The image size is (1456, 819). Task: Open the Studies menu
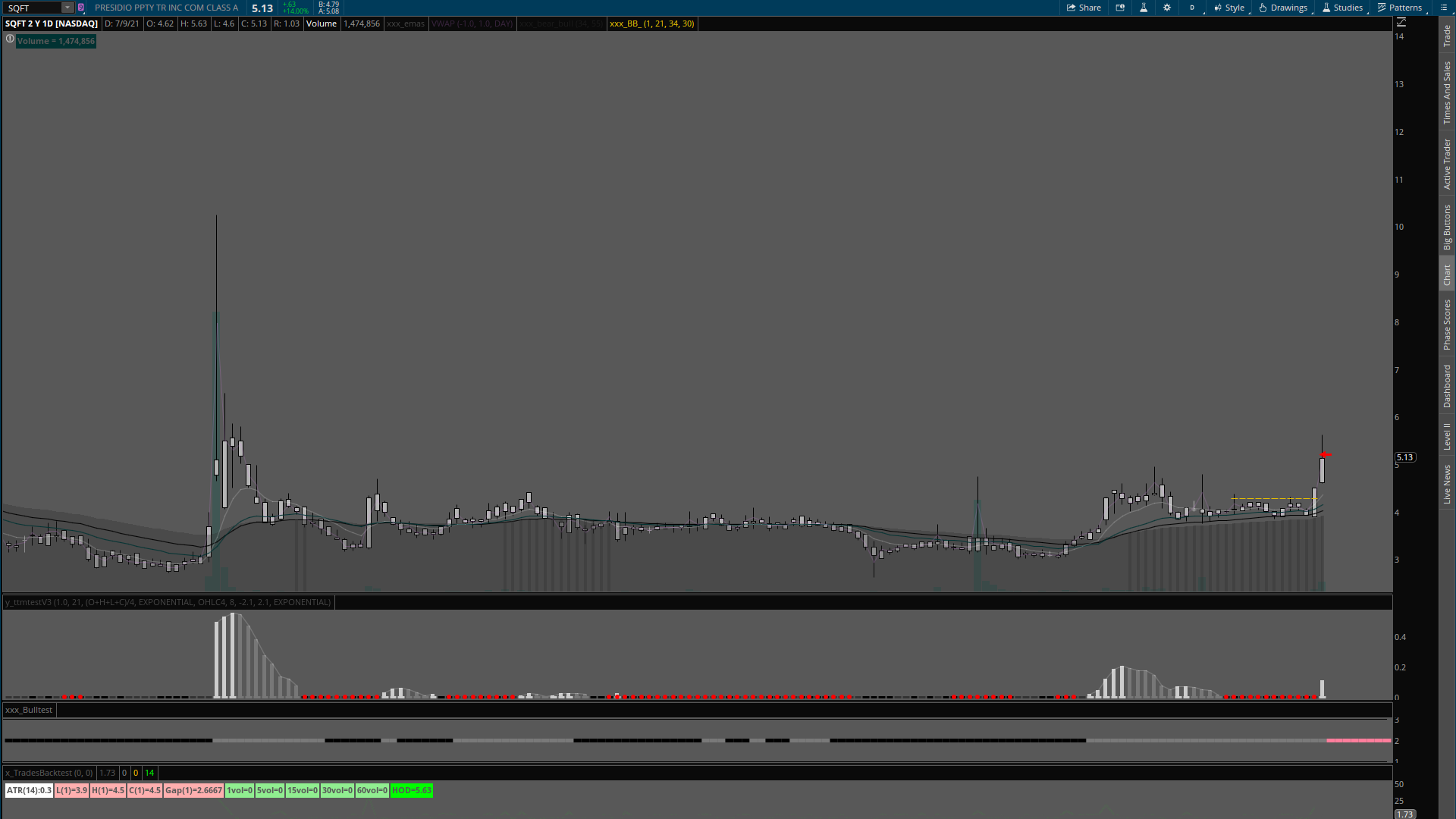pyautogui.click(x=1342, y=8)
